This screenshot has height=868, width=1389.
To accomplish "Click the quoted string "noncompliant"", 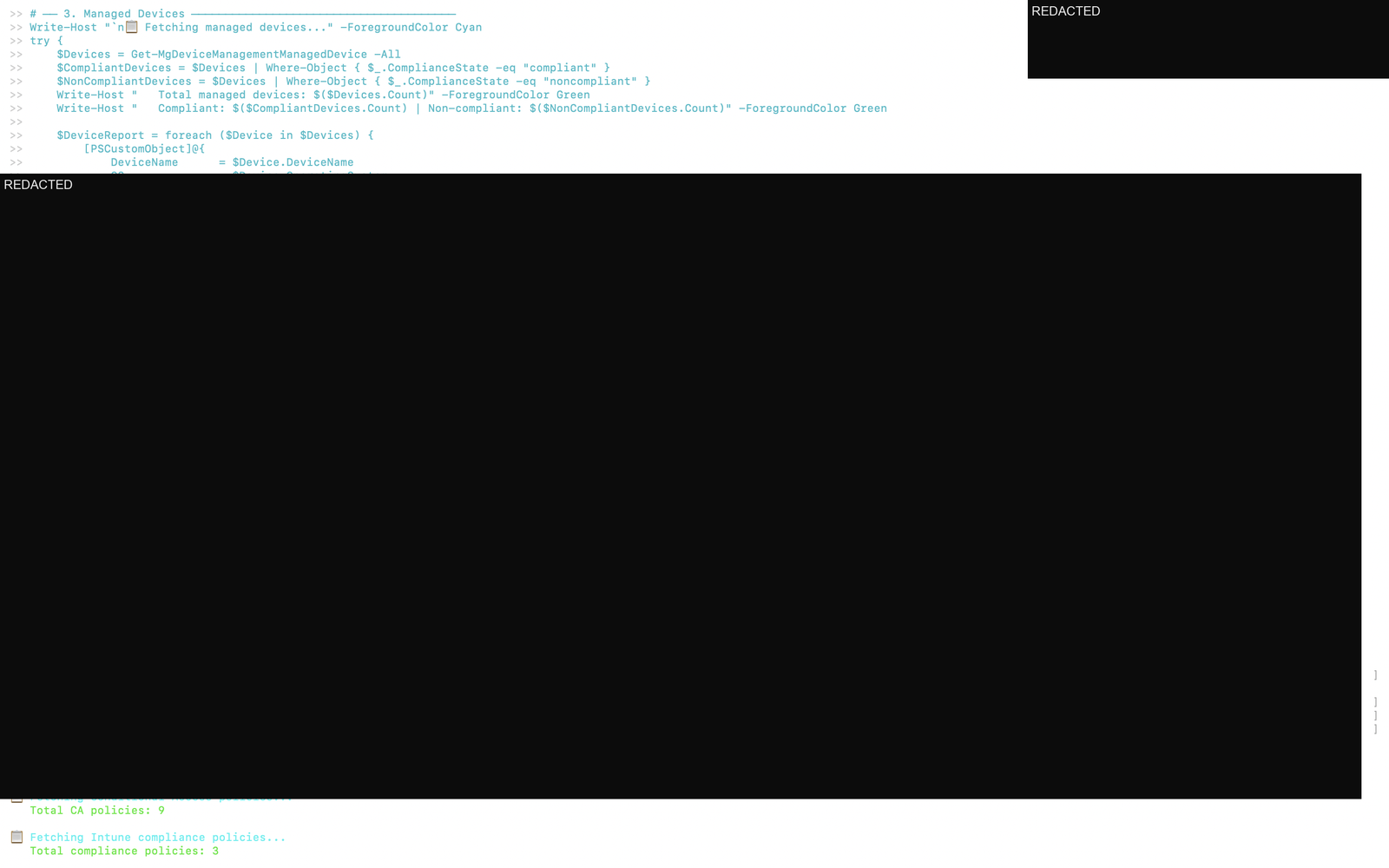I will (590, 82).
